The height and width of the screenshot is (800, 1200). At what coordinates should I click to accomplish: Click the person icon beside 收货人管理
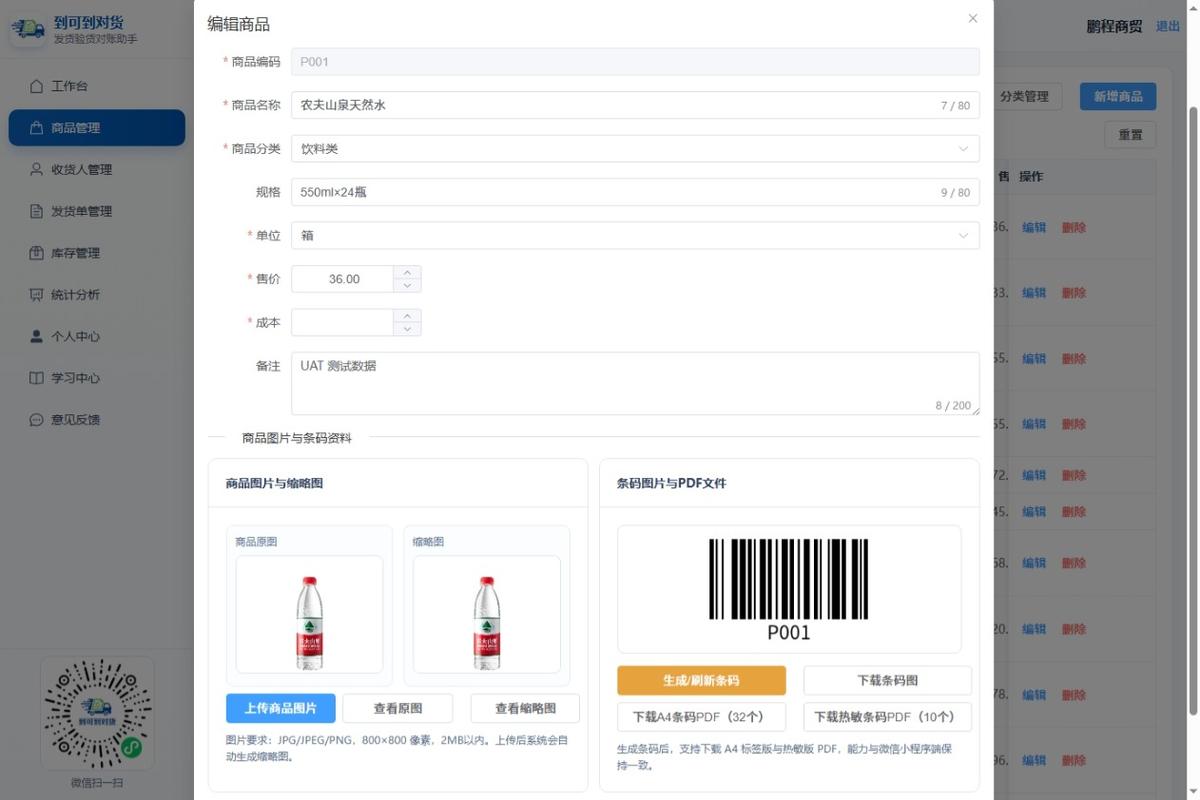click(x=37, y=170)
